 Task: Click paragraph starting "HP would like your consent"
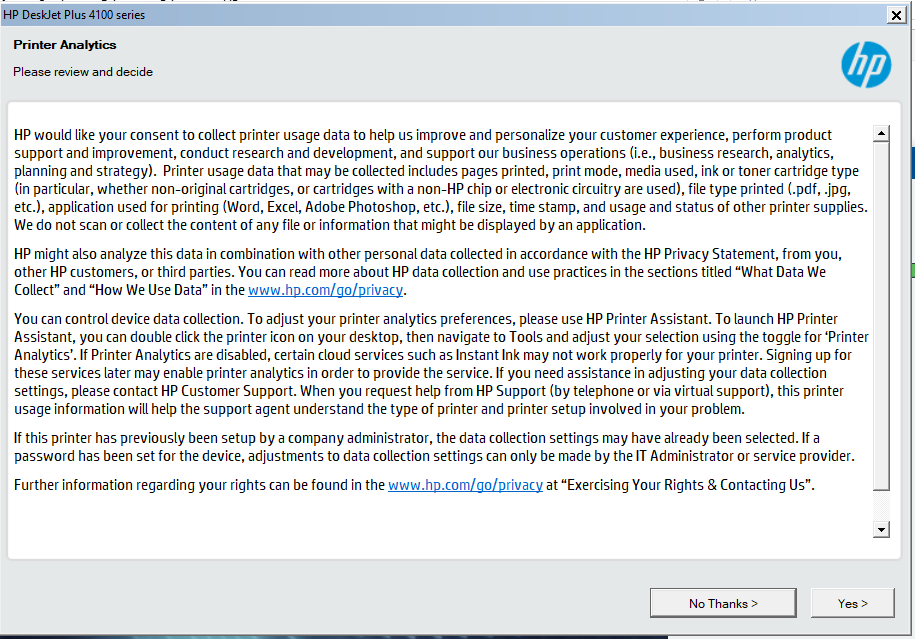[x=441, y=180]
